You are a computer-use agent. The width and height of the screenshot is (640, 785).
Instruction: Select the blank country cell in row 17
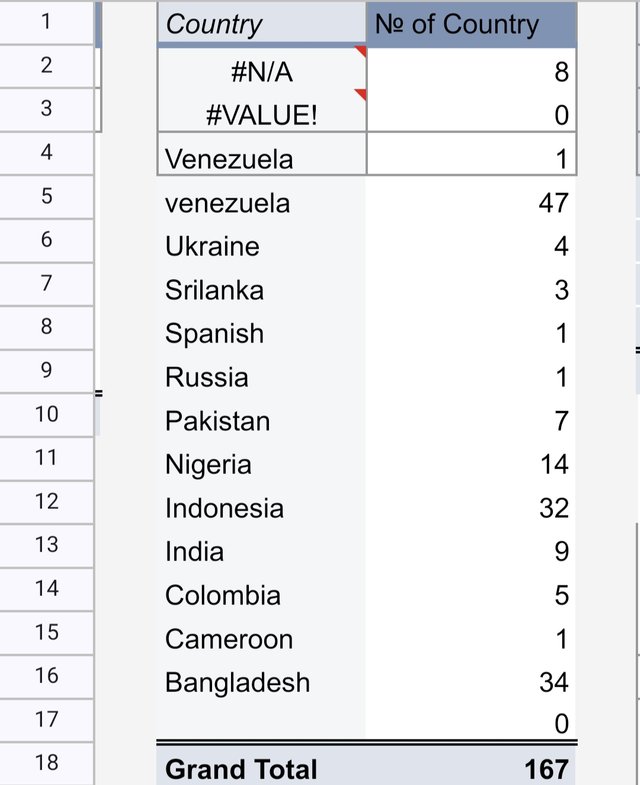[261, 722]
